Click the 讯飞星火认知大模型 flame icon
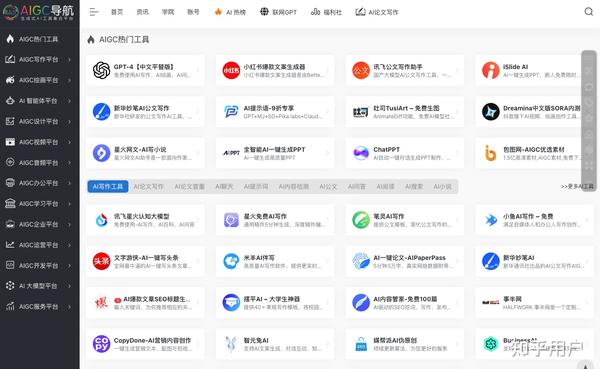Viewport: 600px width, 369px height. [x=101, y=220]
